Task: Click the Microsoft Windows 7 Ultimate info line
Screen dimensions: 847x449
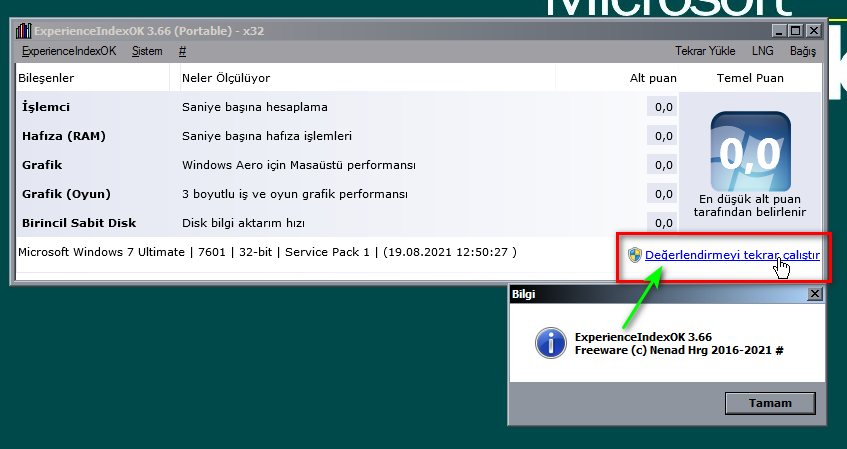Action: click(267, 252)
